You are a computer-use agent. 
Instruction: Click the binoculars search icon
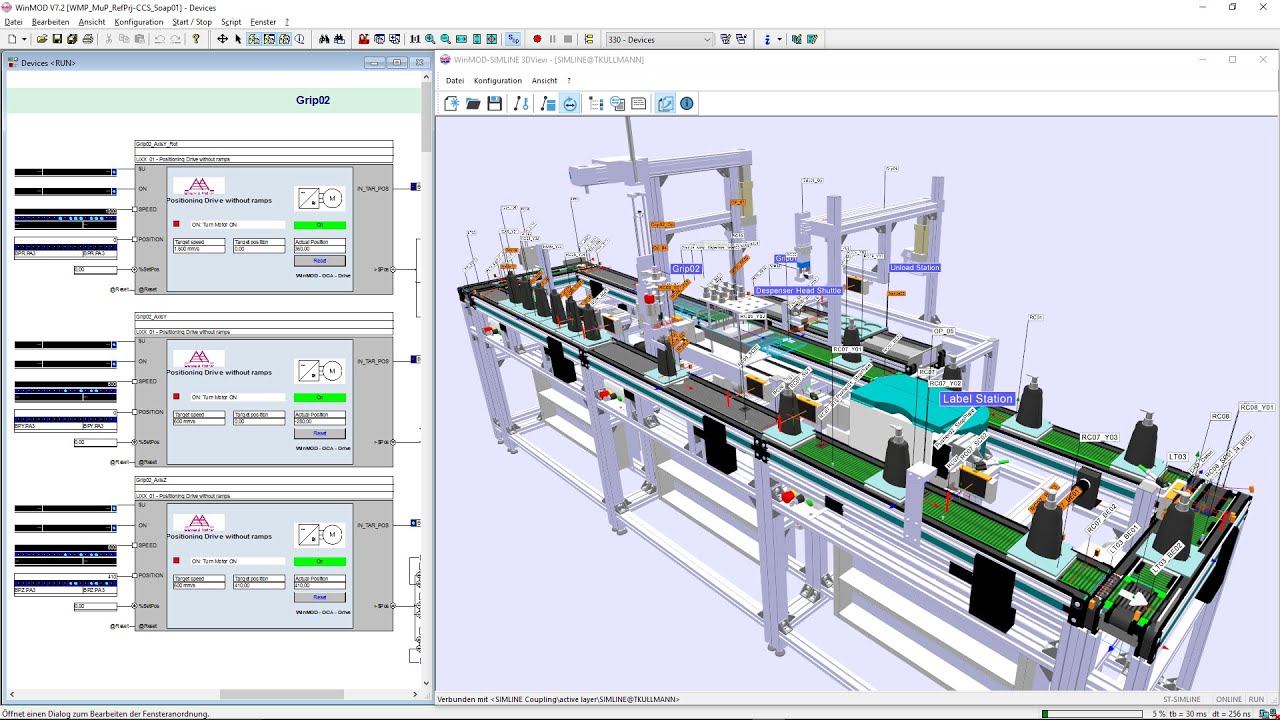pos(324,39)
